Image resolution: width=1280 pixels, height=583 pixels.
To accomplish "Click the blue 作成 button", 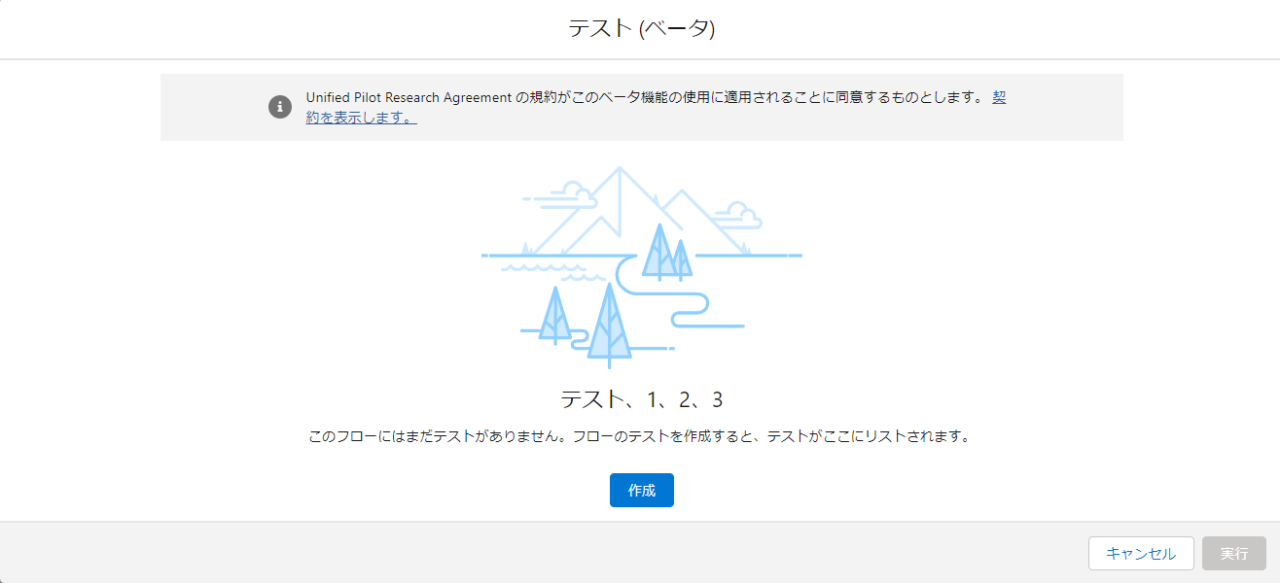I will 641,490.
